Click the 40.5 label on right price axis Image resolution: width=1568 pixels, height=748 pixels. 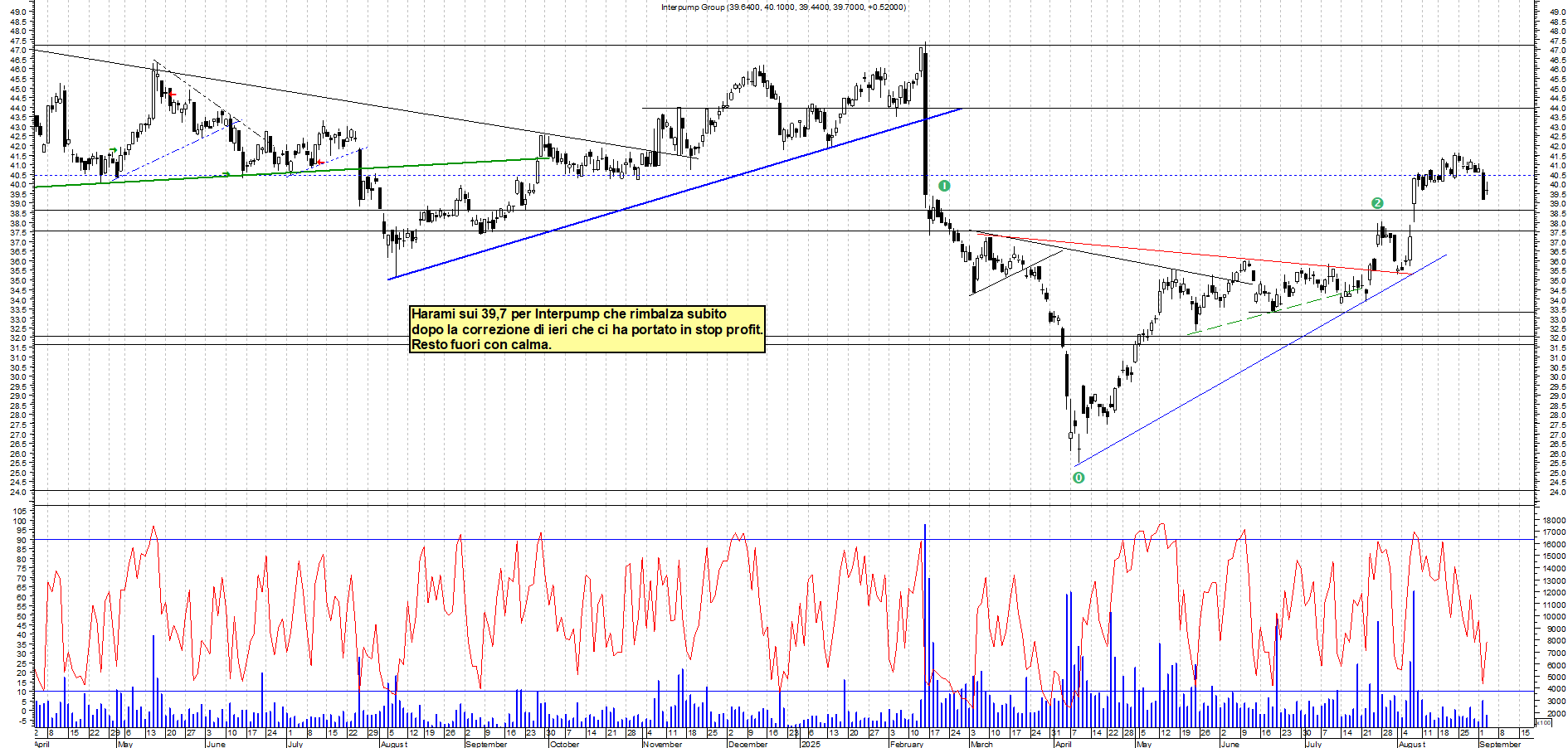pos(1557,175)
